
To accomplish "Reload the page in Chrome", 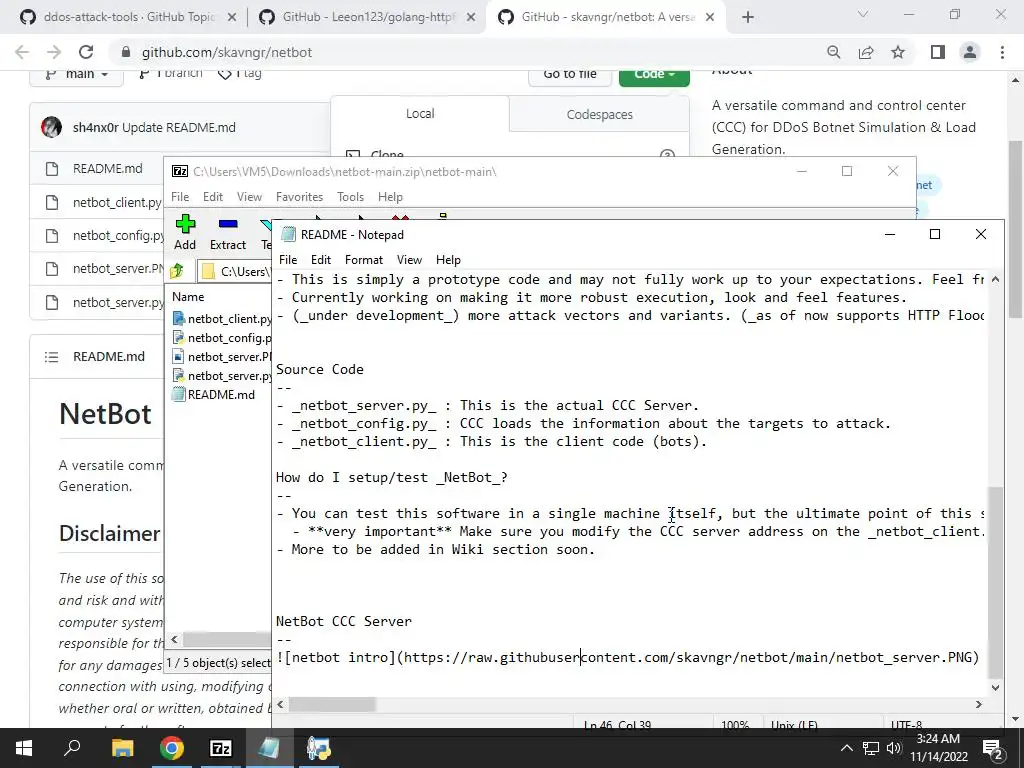I will 86,52.
